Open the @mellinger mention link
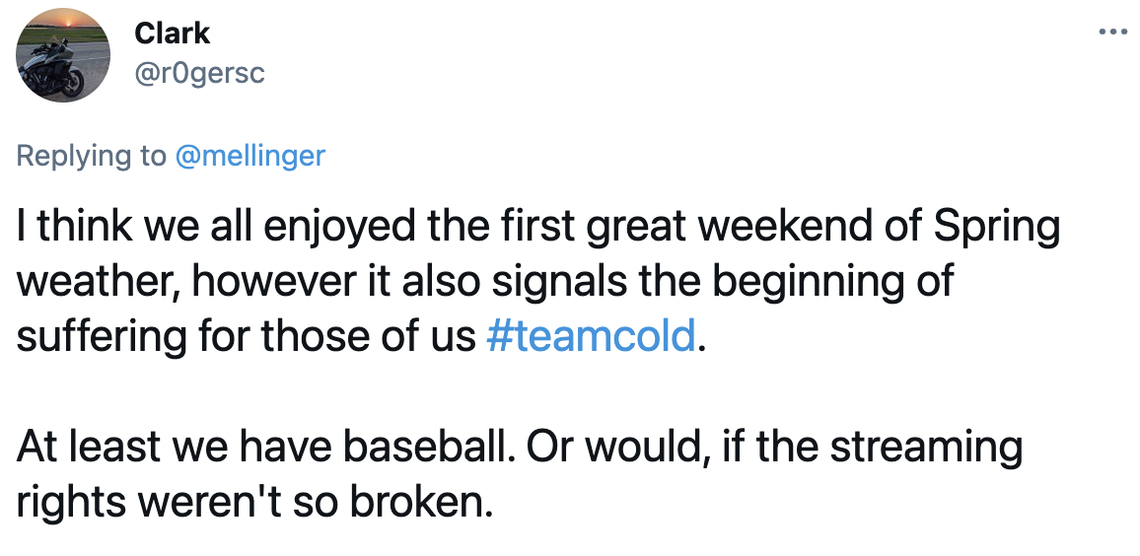1140x556 pixels. pos(250,156)
